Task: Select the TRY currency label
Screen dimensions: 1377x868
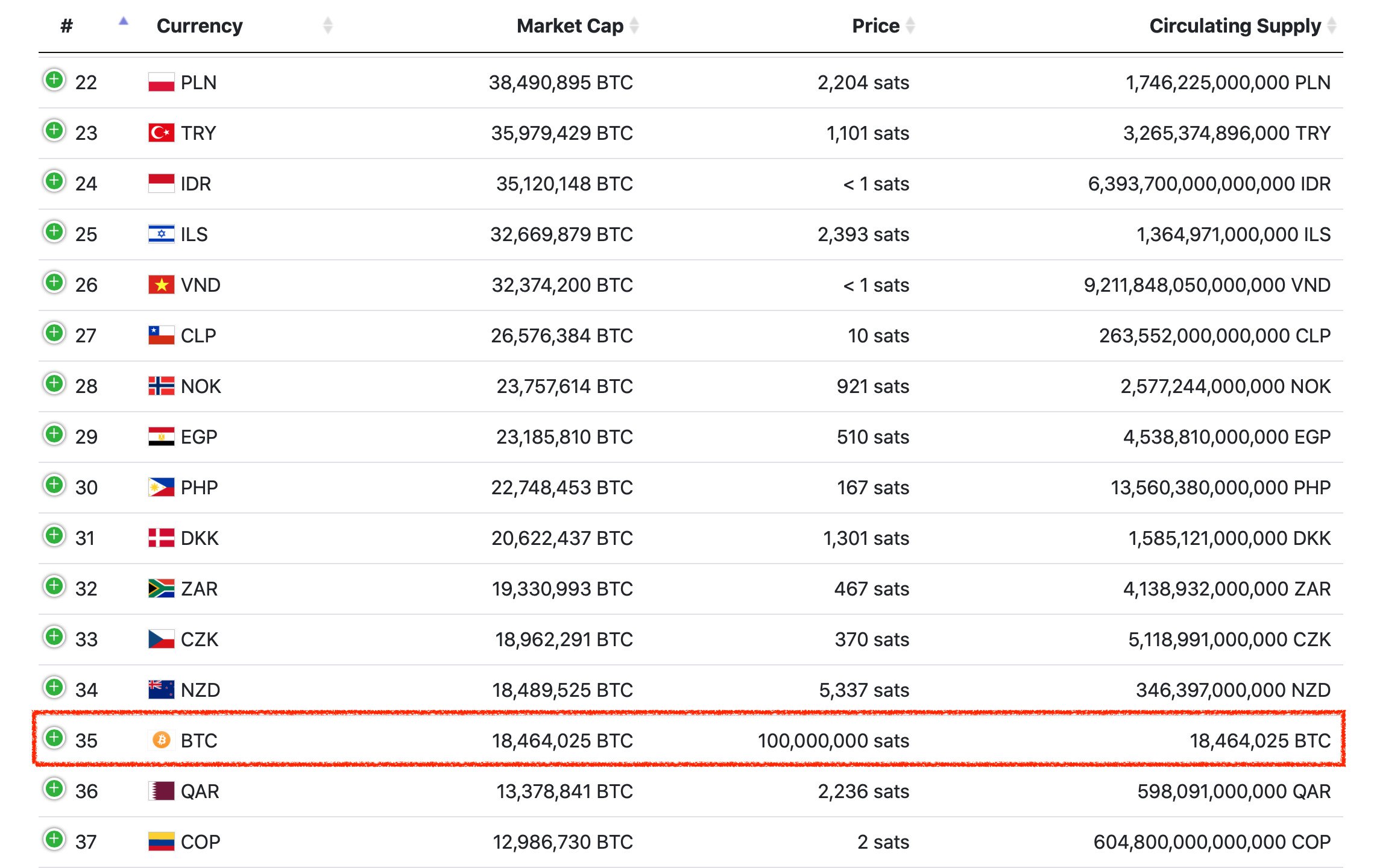Action: point(198,133)
